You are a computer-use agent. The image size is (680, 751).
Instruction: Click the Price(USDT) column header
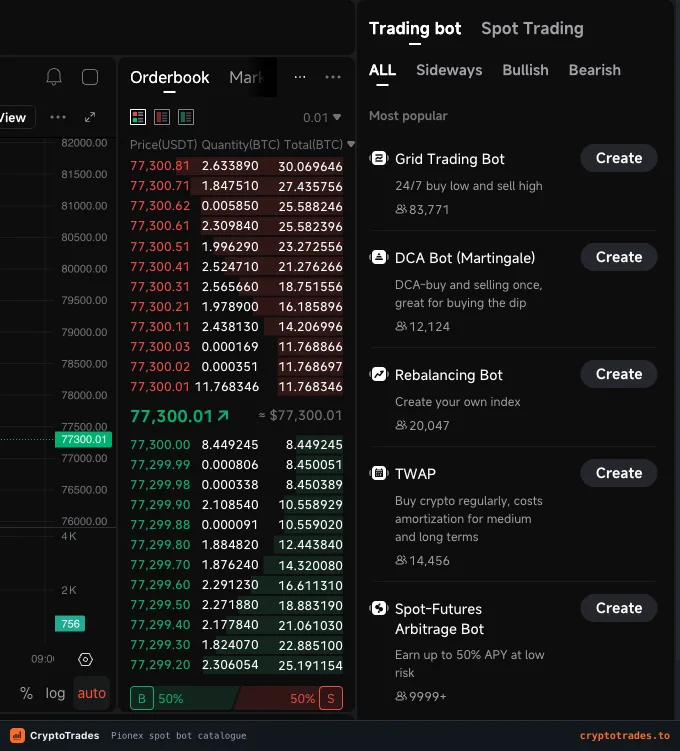point(163,145)
